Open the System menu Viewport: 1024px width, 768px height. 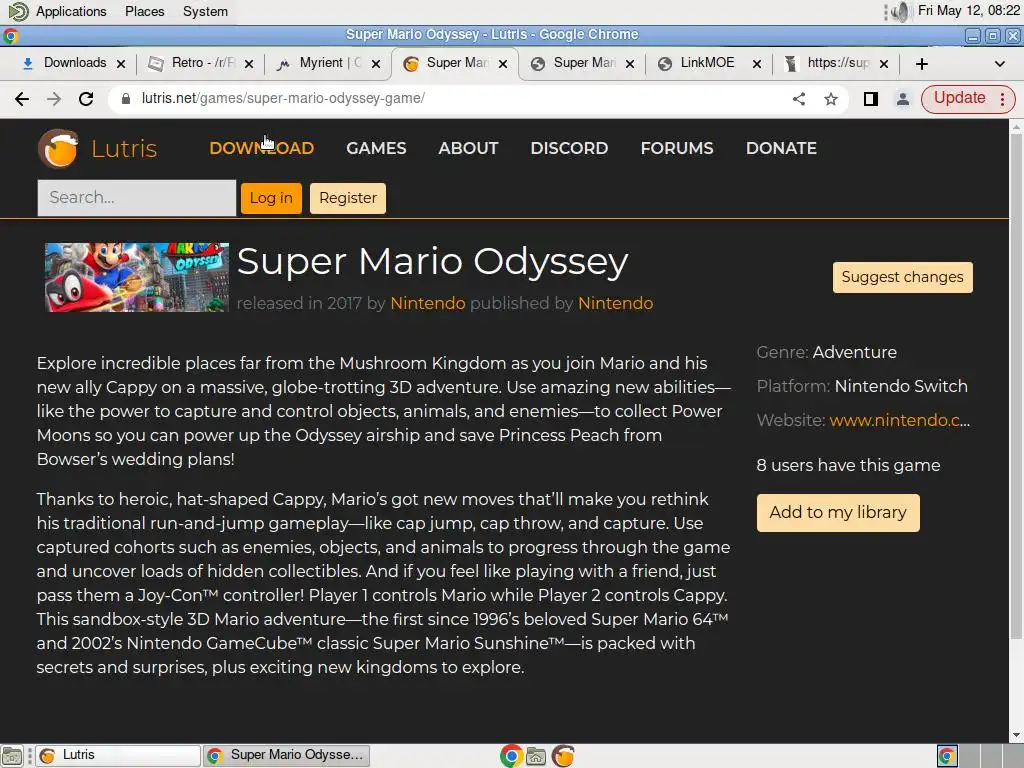(x=205, y=11)
